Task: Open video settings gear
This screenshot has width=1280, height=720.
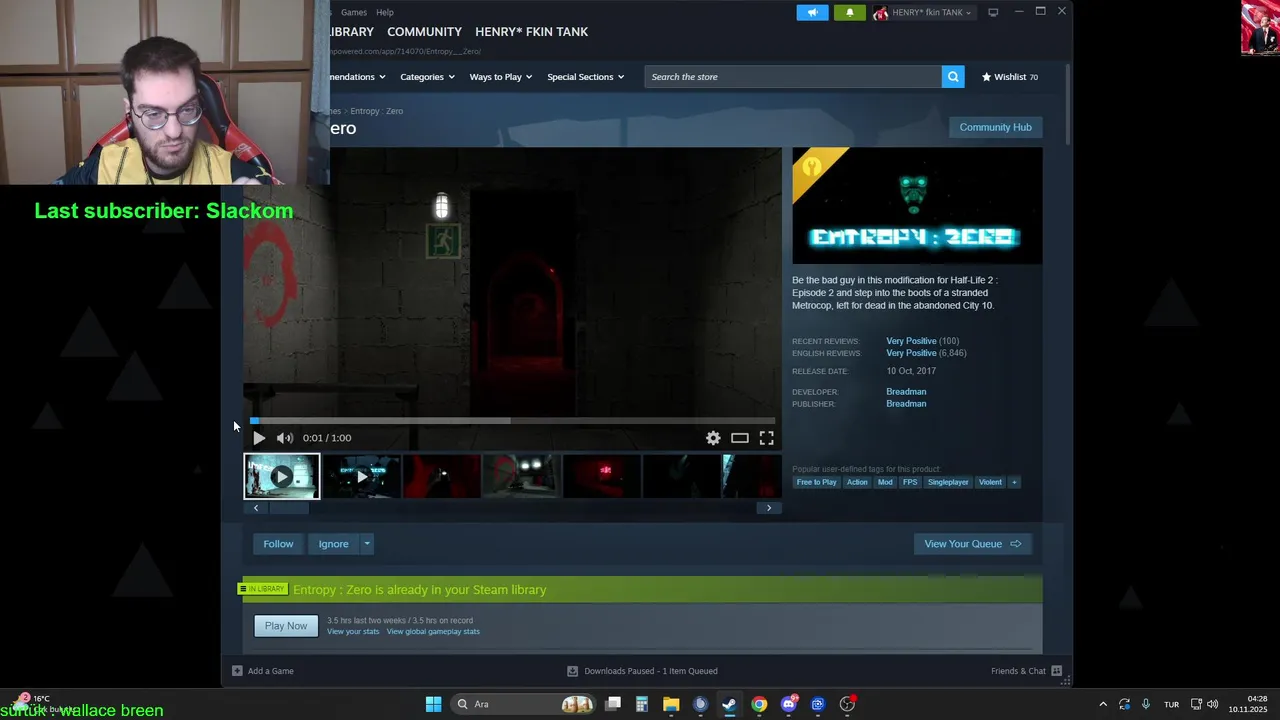Action: (x=713, y=438)
